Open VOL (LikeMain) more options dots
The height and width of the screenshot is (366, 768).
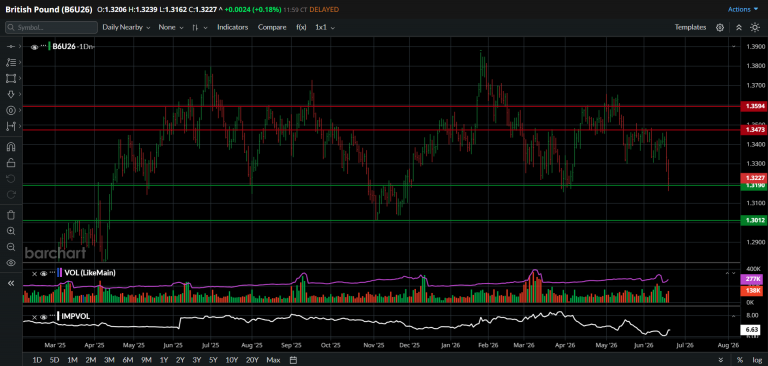(52, 272)
